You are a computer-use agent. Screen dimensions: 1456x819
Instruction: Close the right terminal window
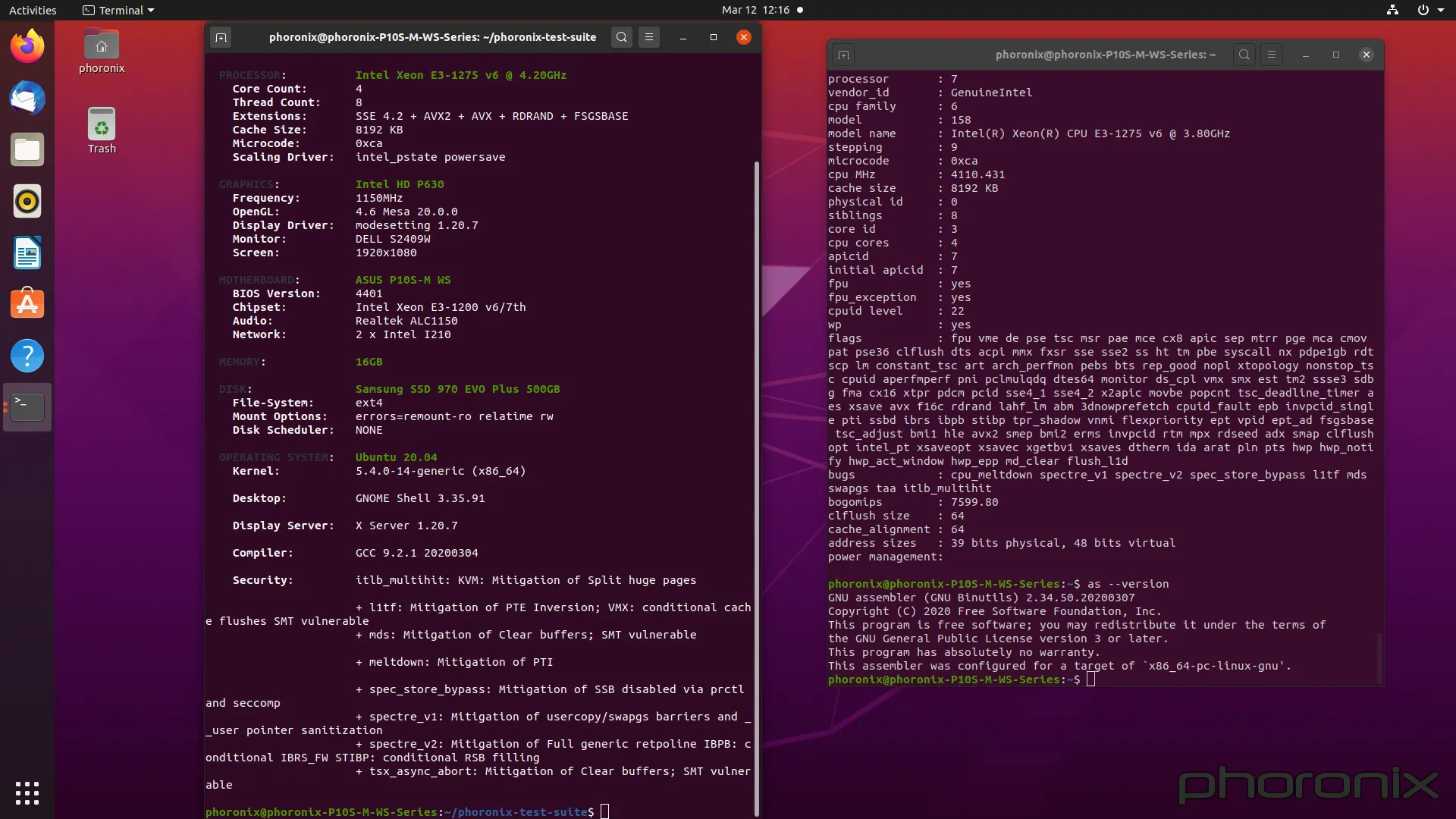(x=1367, y=55)
